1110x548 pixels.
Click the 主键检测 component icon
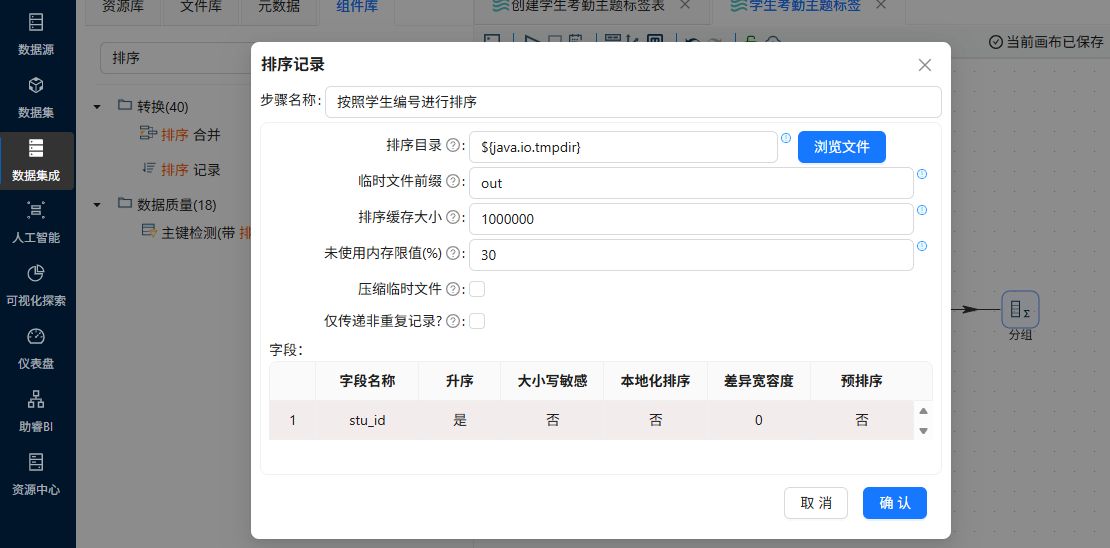148,232
